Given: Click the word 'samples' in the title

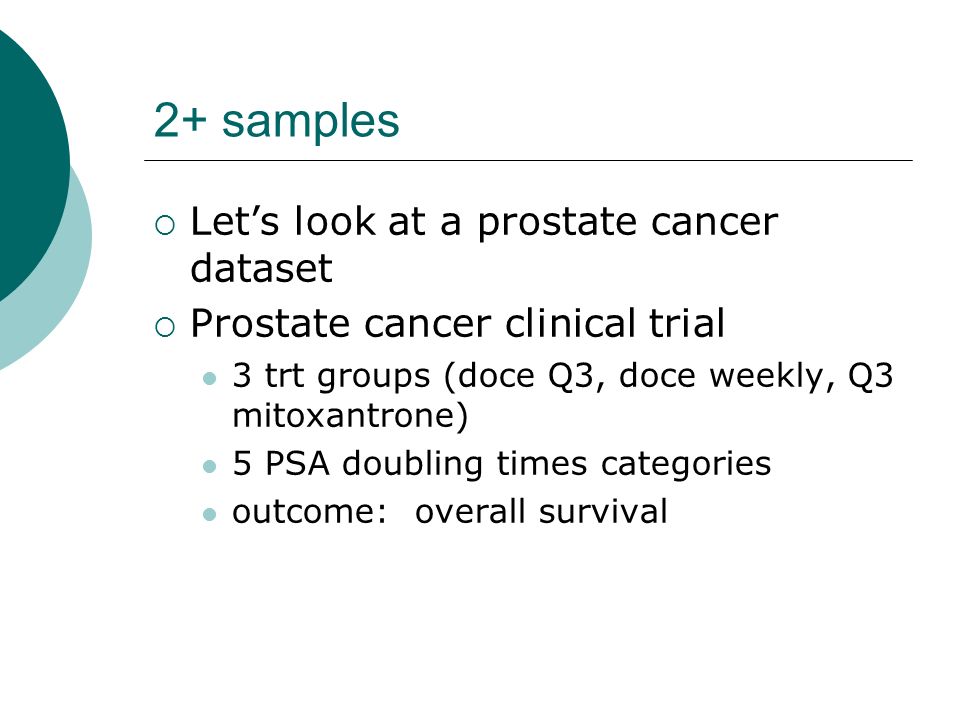Looking at the screenshot, I should (x=310, y=121).
